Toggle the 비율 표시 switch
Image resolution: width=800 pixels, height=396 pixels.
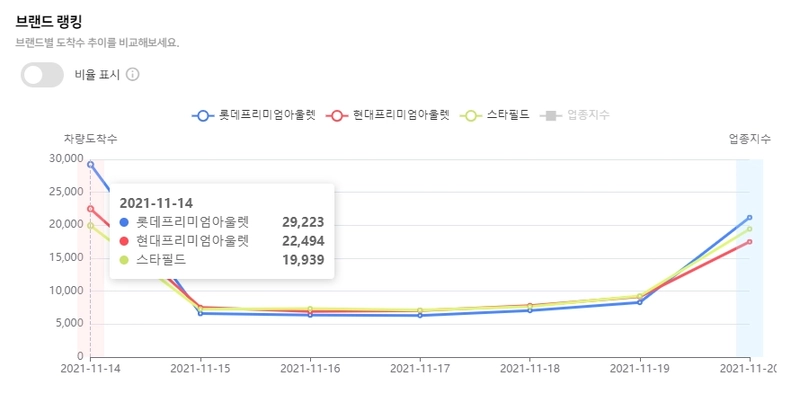(x=42, y=75)
